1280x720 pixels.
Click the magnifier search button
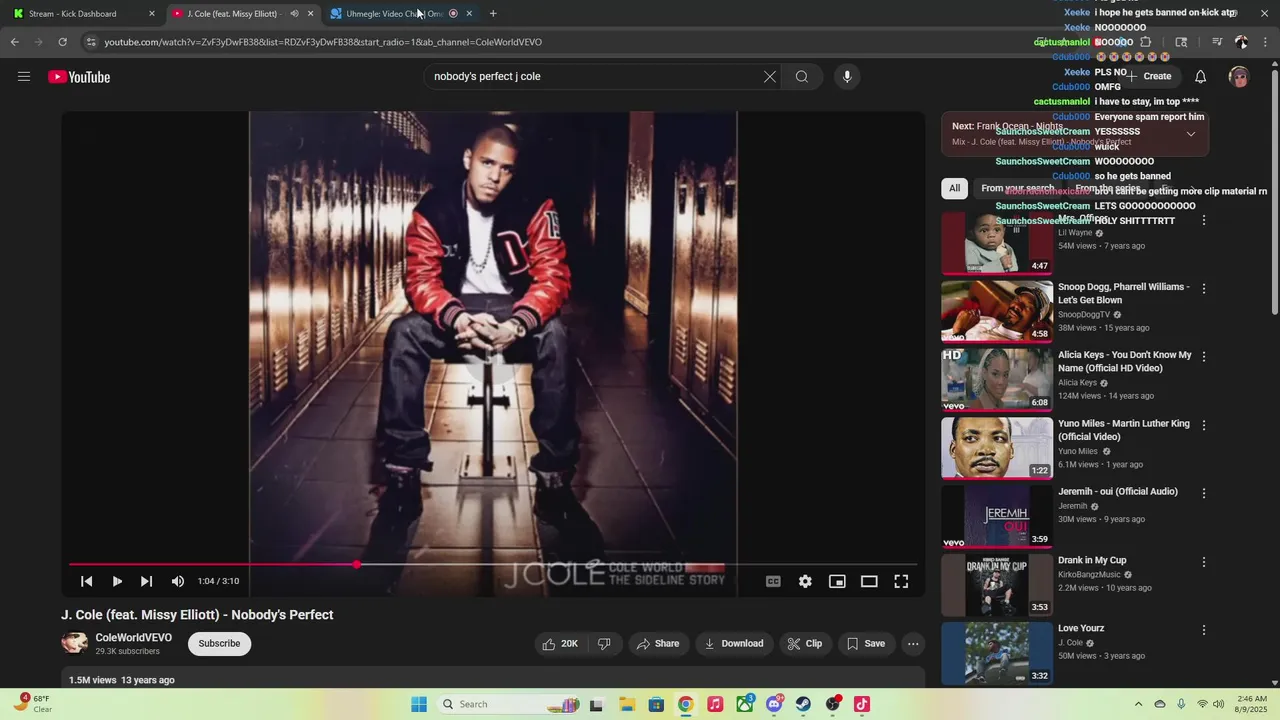click(x=802, y=77)
